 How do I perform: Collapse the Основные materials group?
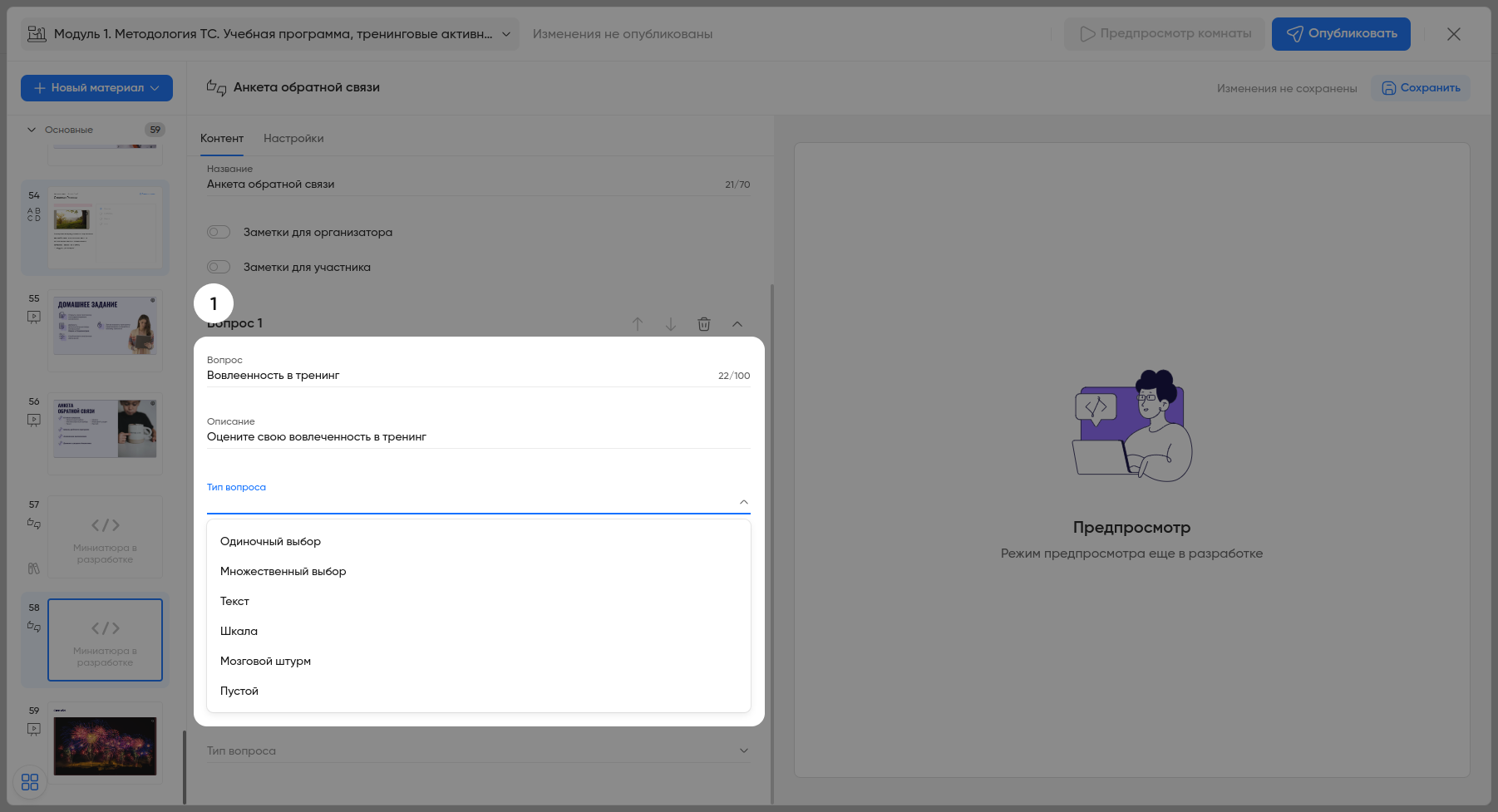[32, 130]
